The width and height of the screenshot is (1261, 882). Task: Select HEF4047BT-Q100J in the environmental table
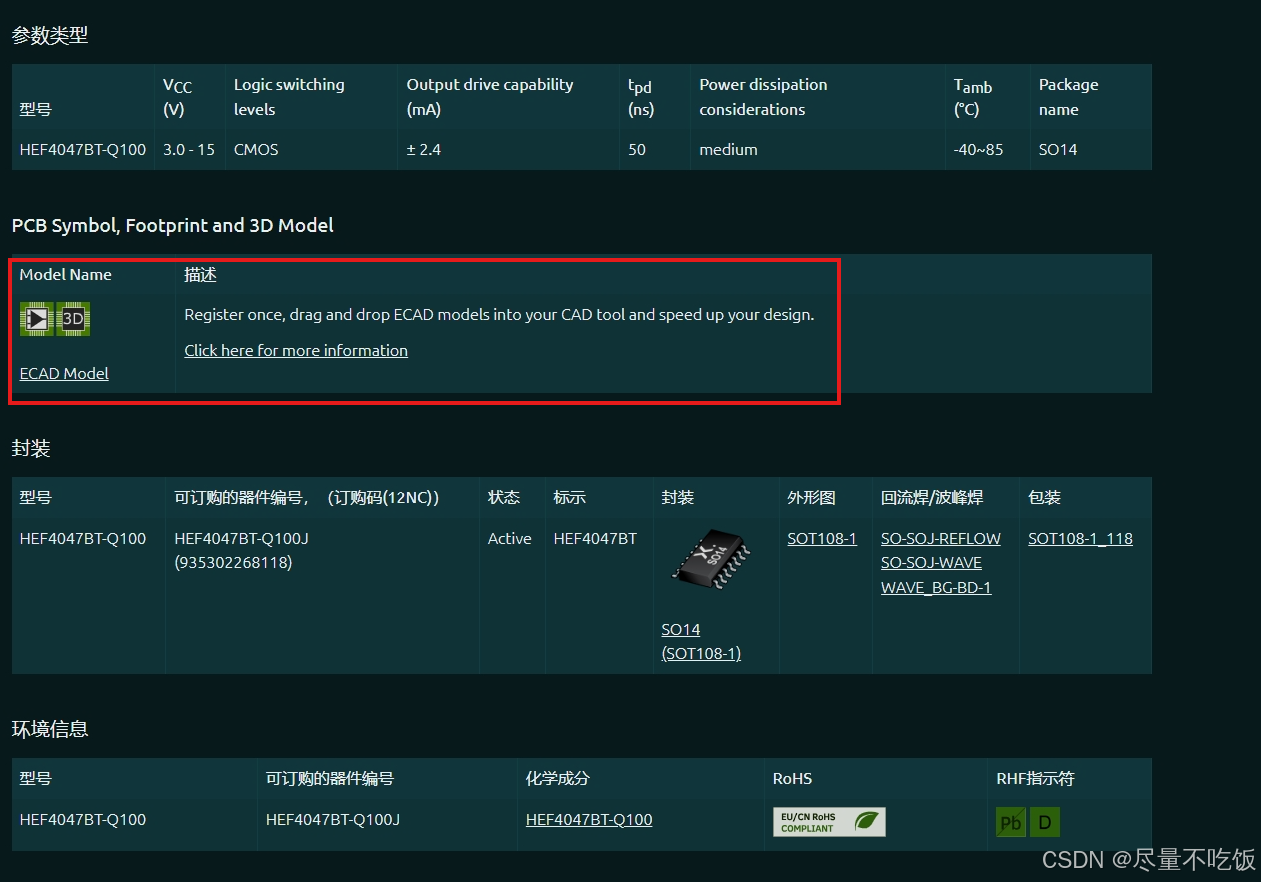(333, 819)
